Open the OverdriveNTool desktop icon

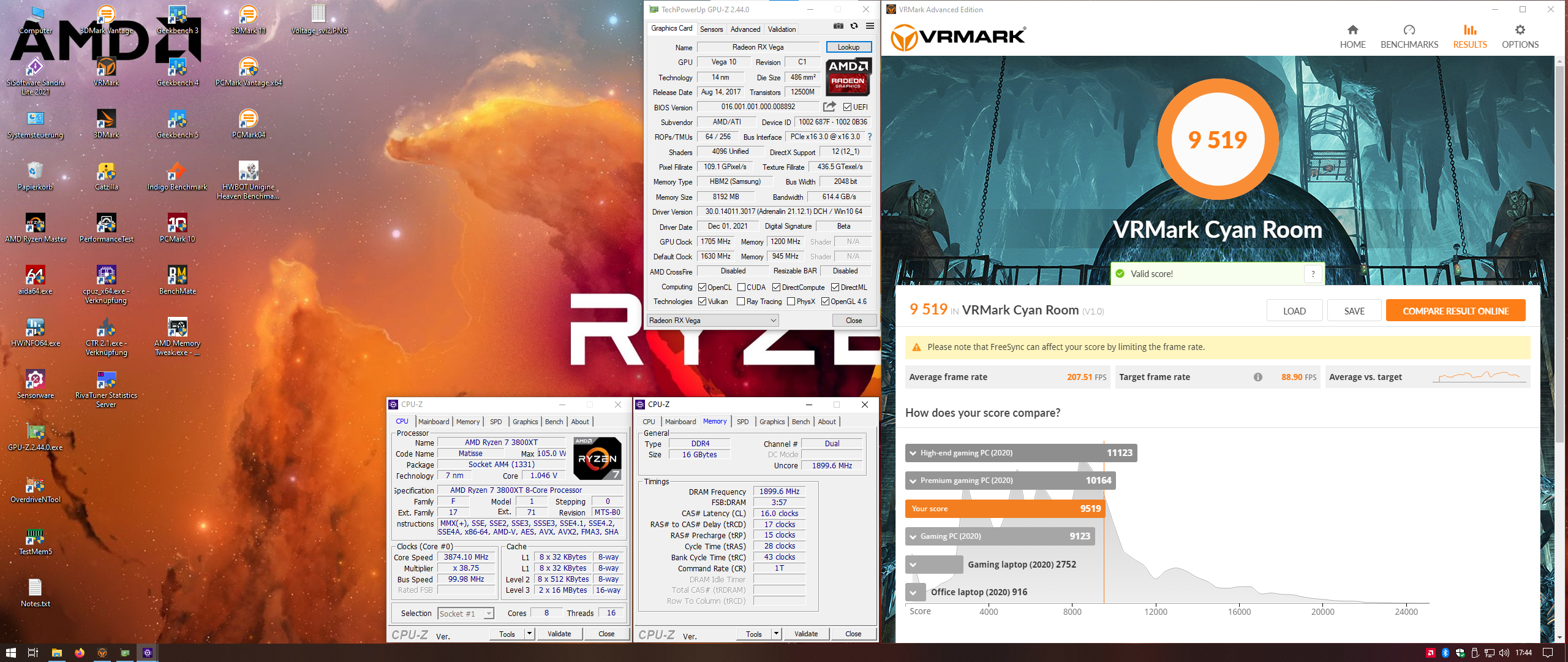click(x=36, y=489)
